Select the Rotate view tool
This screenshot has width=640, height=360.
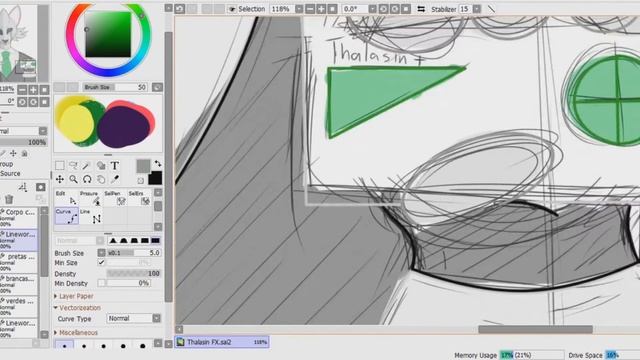87,179
